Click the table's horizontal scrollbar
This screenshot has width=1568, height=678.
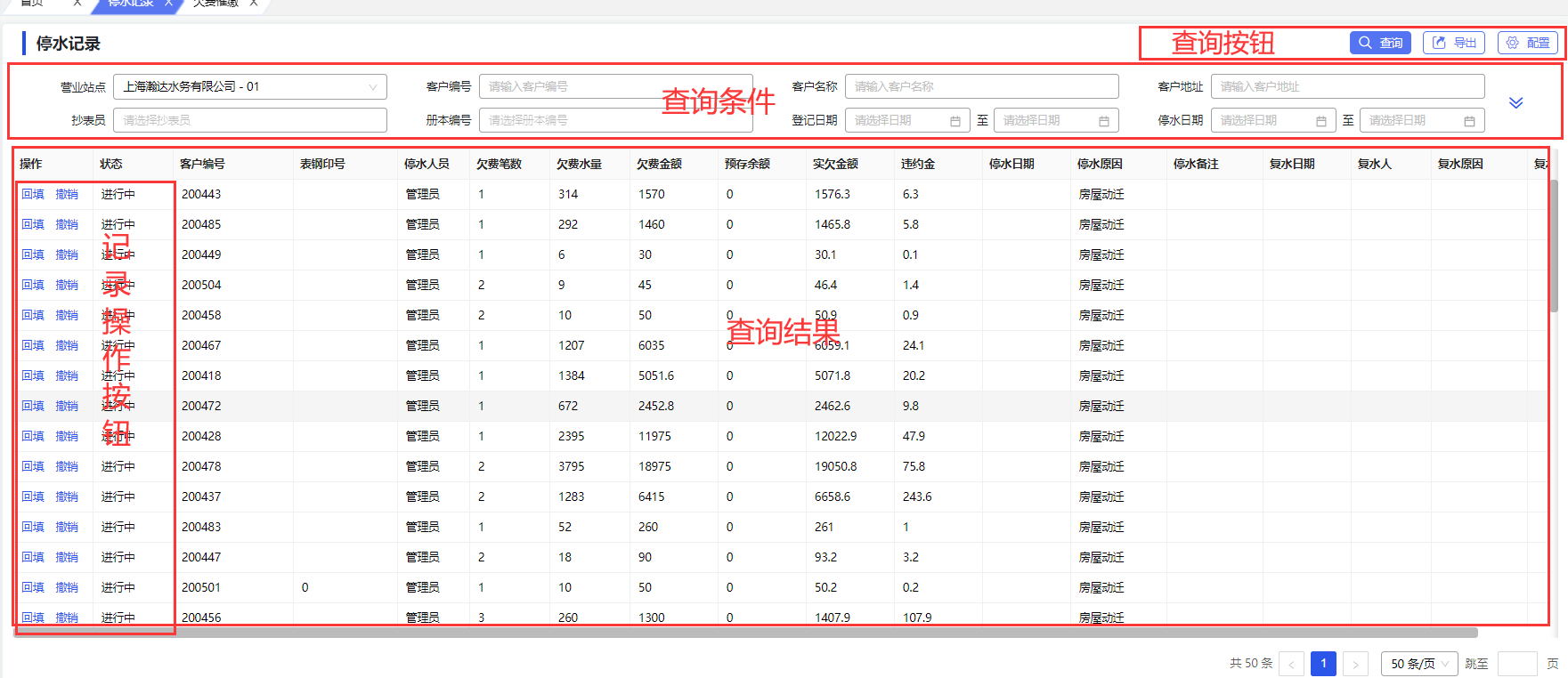[x=746, y=633]
